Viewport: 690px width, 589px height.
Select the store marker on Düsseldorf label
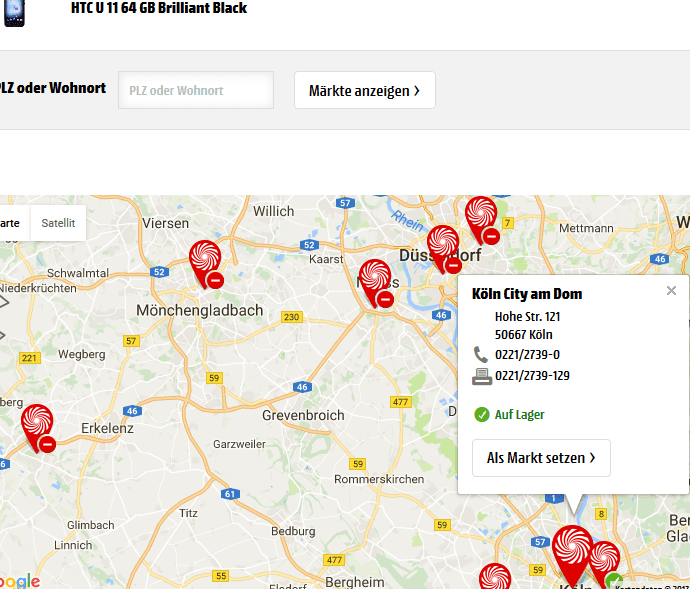[444, 249]
